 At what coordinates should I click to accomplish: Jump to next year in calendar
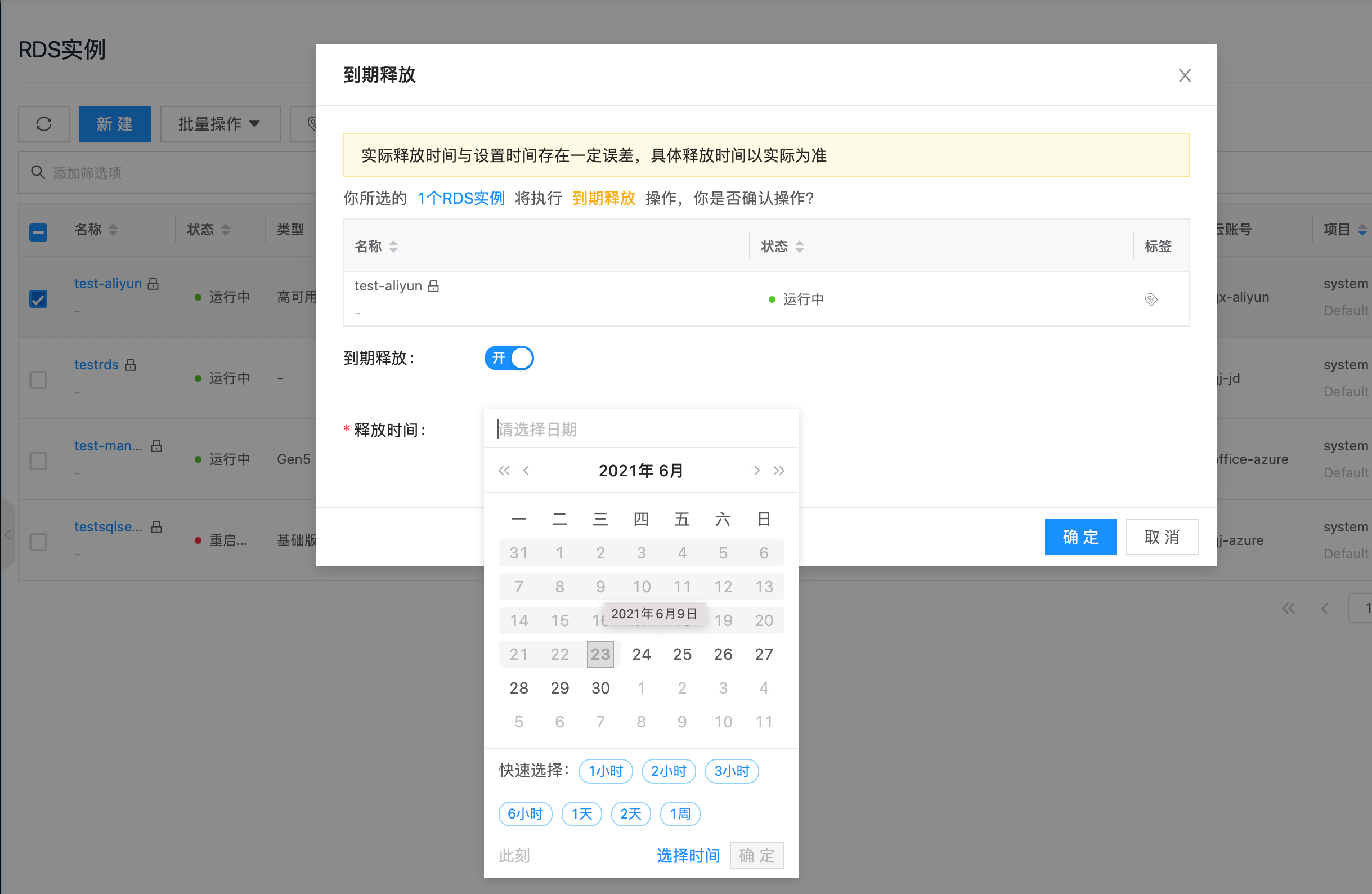779,471
